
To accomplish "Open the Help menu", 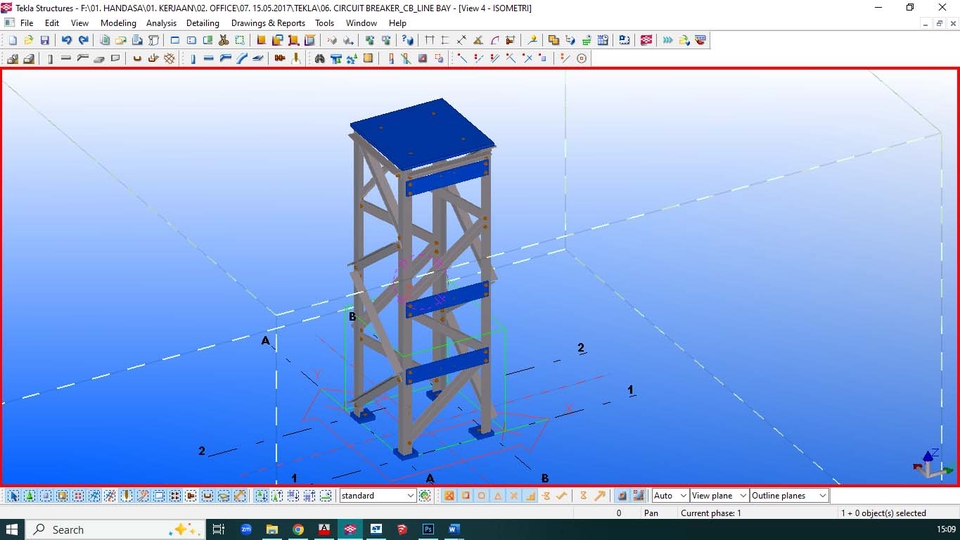I will coord(397,23).
